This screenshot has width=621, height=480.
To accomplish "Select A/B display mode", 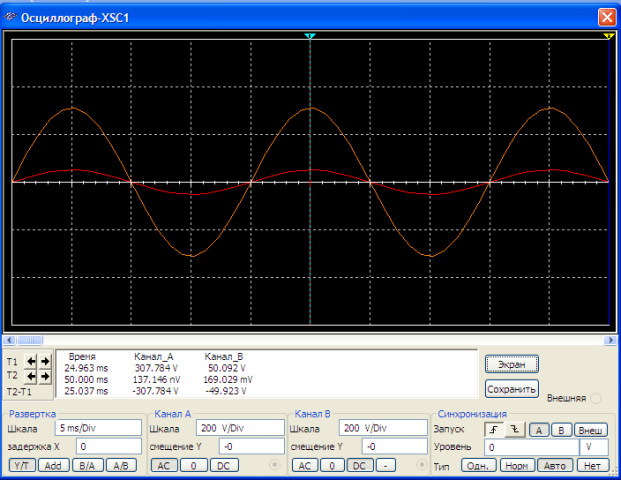I will tap(121, 465).
